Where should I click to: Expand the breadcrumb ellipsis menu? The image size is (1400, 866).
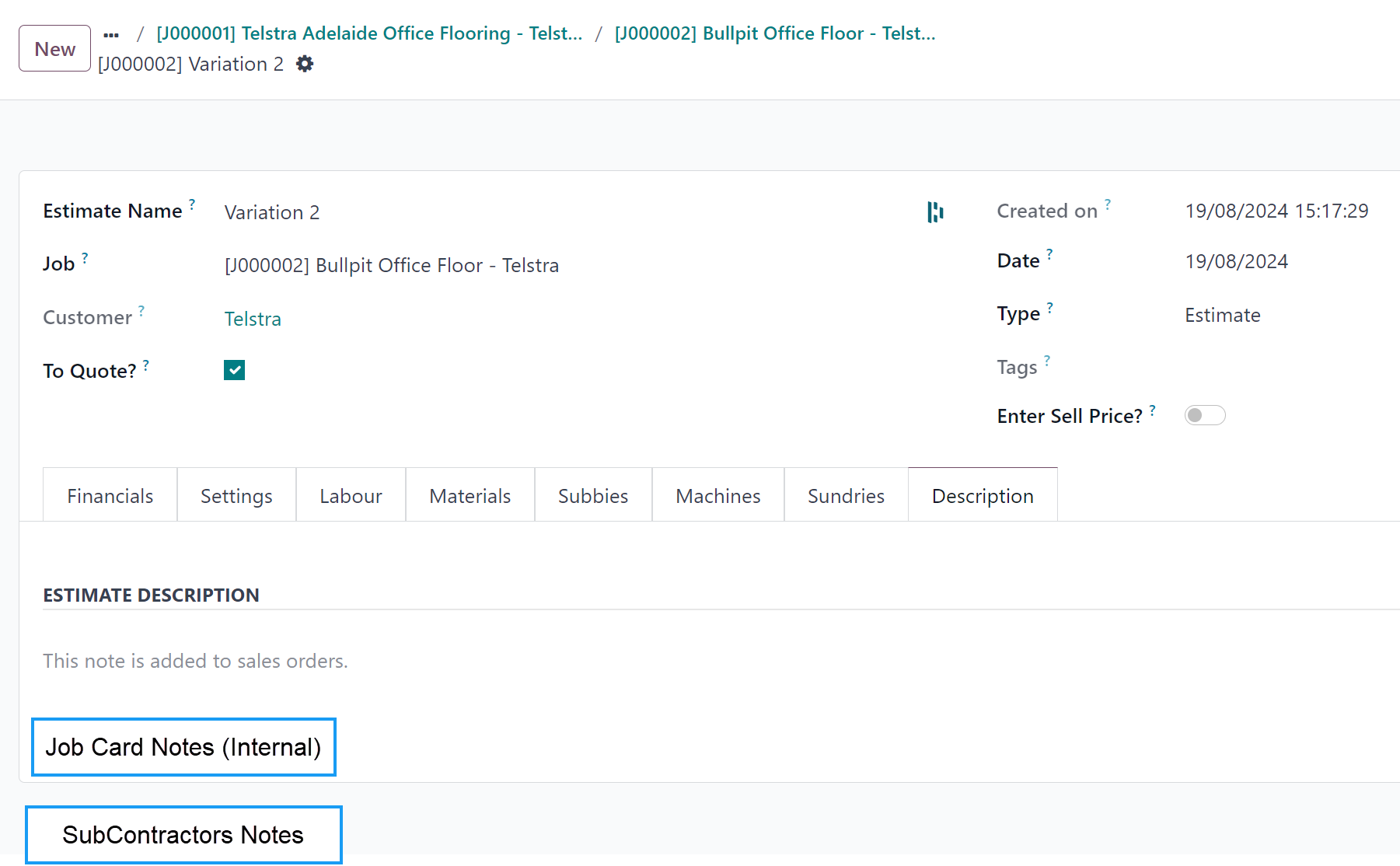[111, 34]
